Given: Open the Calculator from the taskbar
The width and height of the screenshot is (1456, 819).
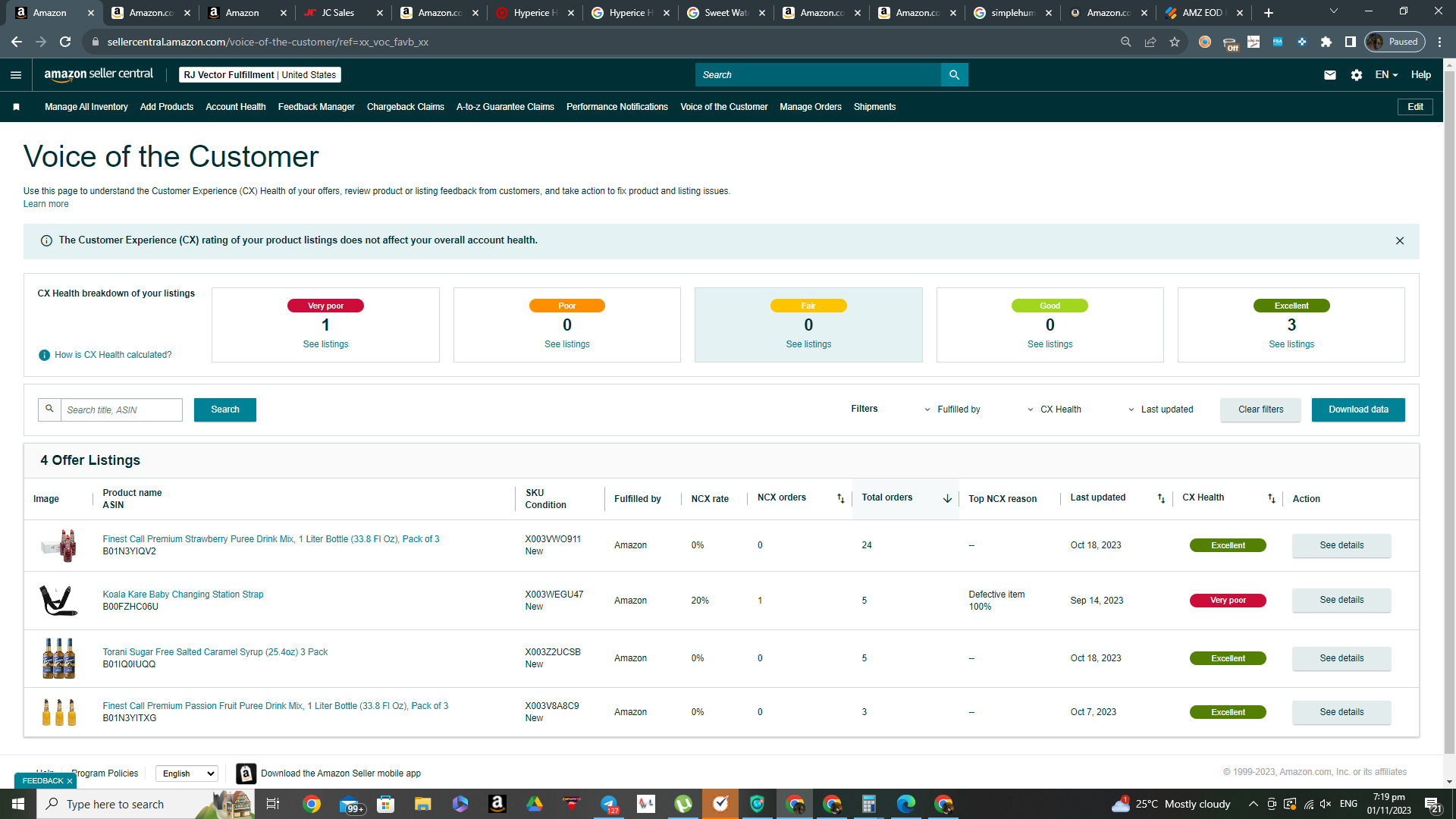Looking at the screenshot, I should [869, 804].
